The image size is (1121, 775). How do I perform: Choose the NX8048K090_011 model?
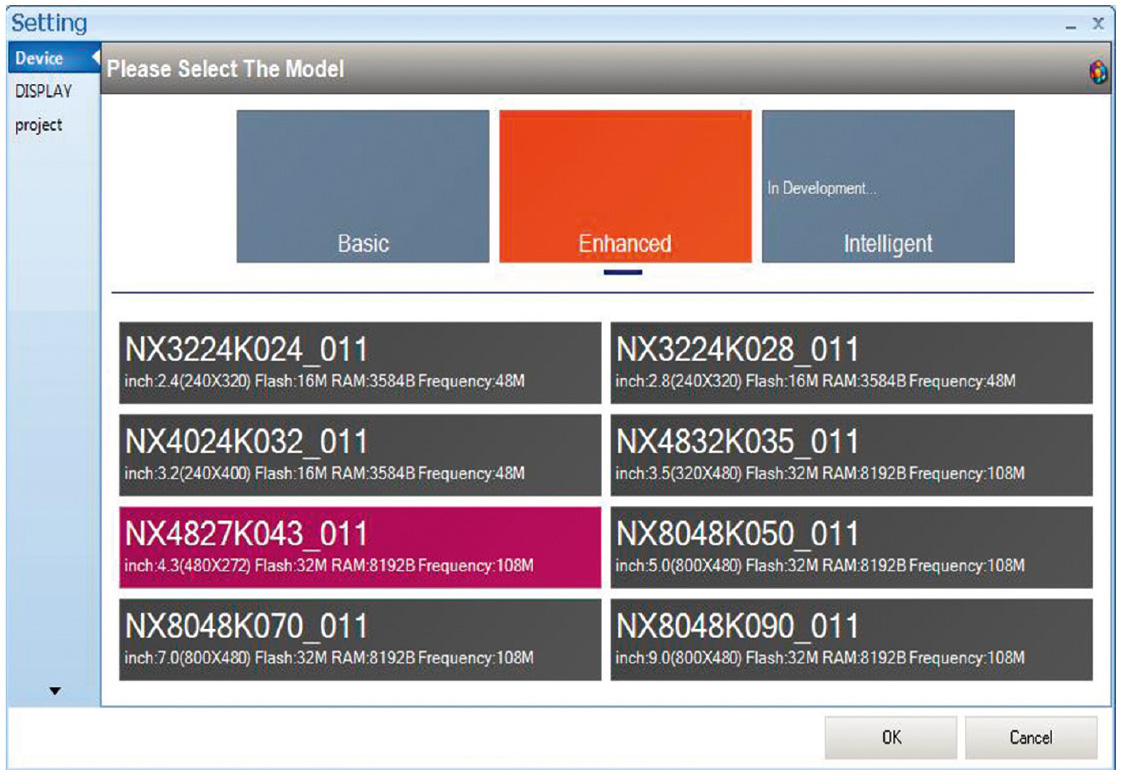pyautogui.click(x=851, y=639)
